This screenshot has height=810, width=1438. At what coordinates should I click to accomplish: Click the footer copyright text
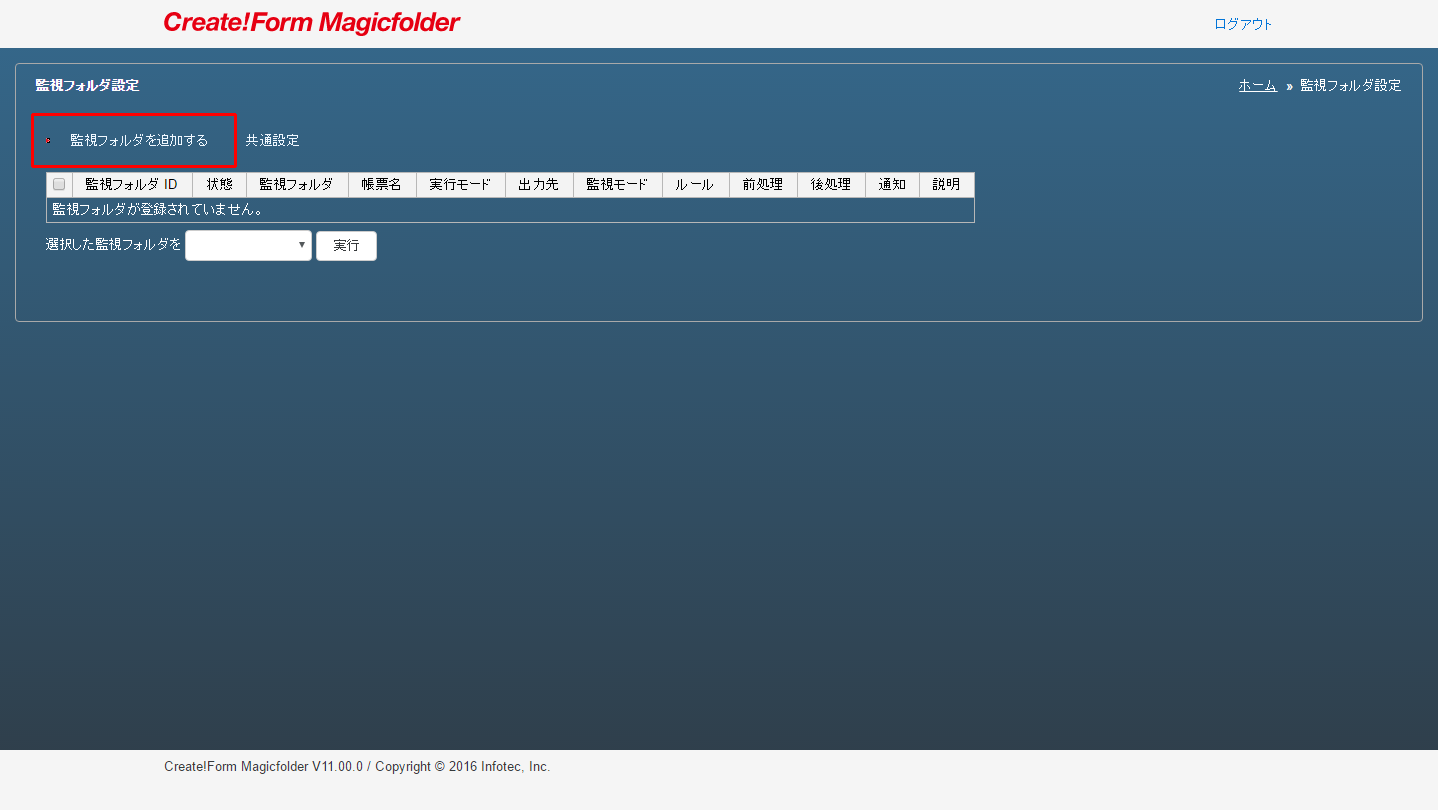pos(357,767)
